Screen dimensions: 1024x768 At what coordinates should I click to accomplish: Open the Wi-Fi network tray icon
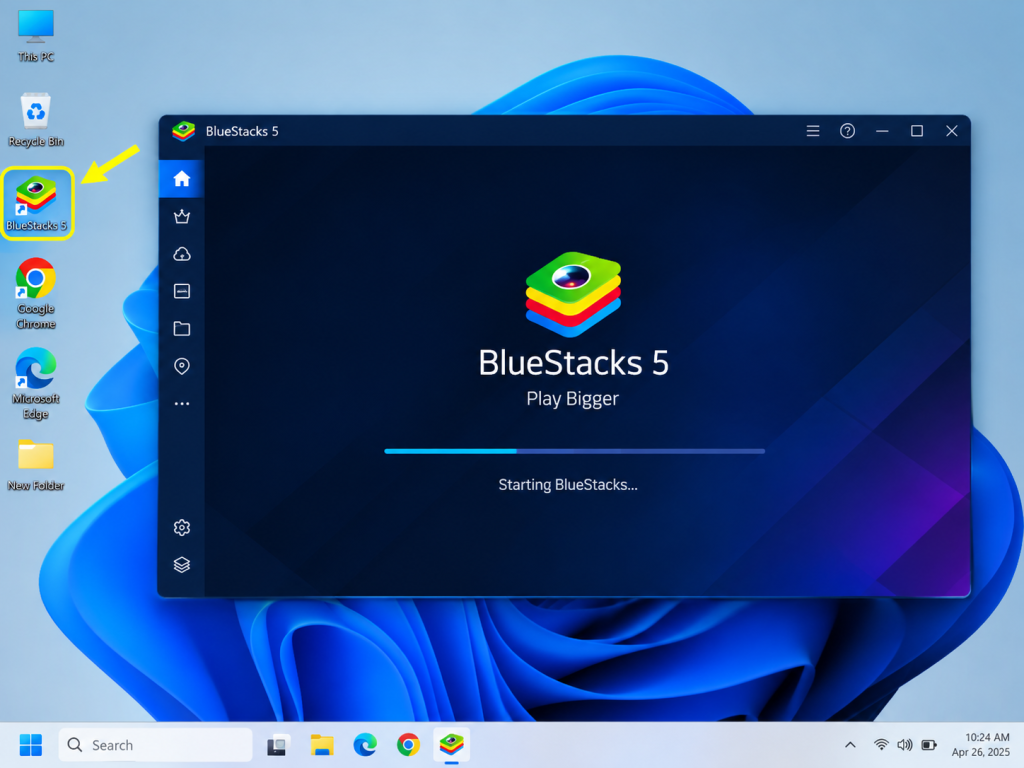coord(881,744)
